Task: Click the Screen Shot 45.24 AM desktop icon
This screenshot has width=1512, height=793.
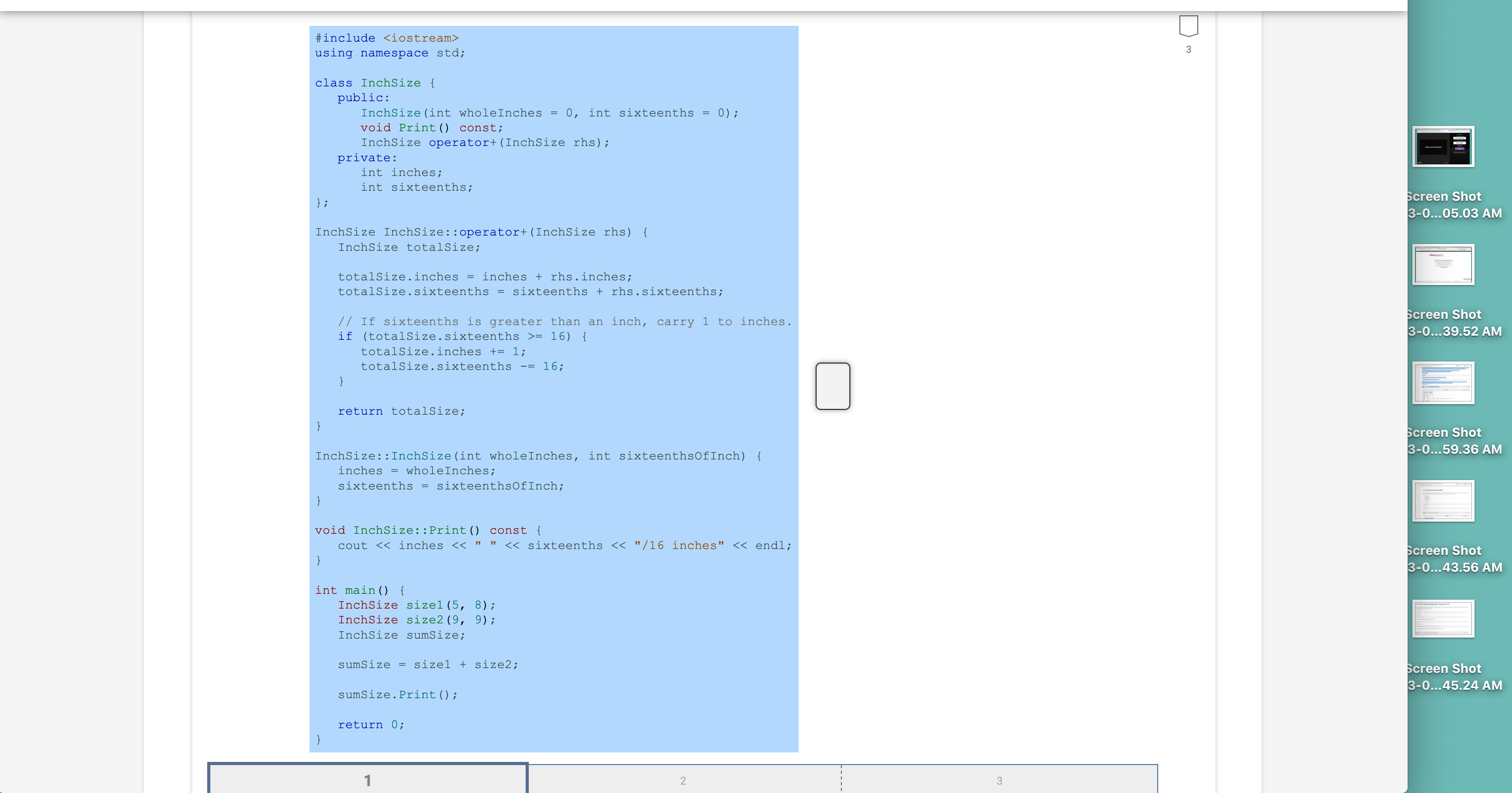Action: tap(1443, 618)
